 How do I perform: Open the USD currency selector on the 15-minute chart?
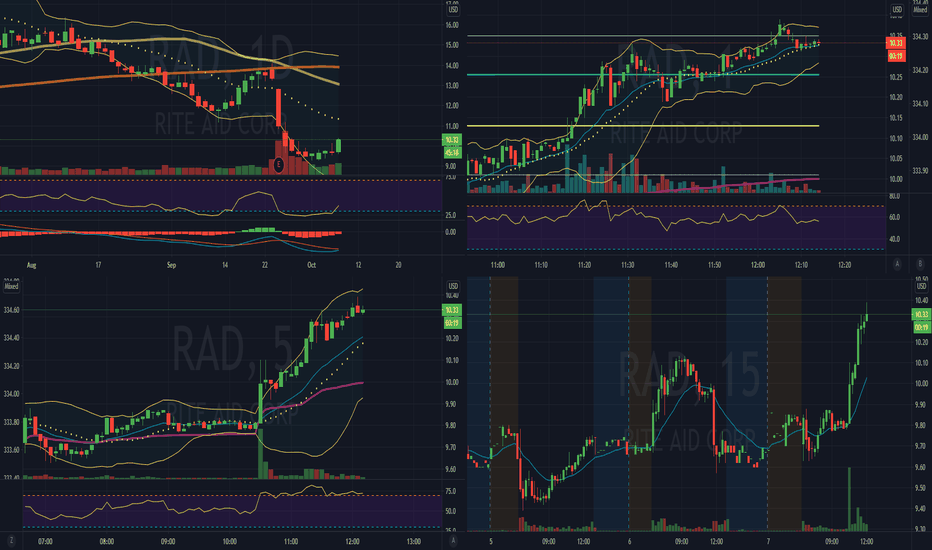coord(921,286)
